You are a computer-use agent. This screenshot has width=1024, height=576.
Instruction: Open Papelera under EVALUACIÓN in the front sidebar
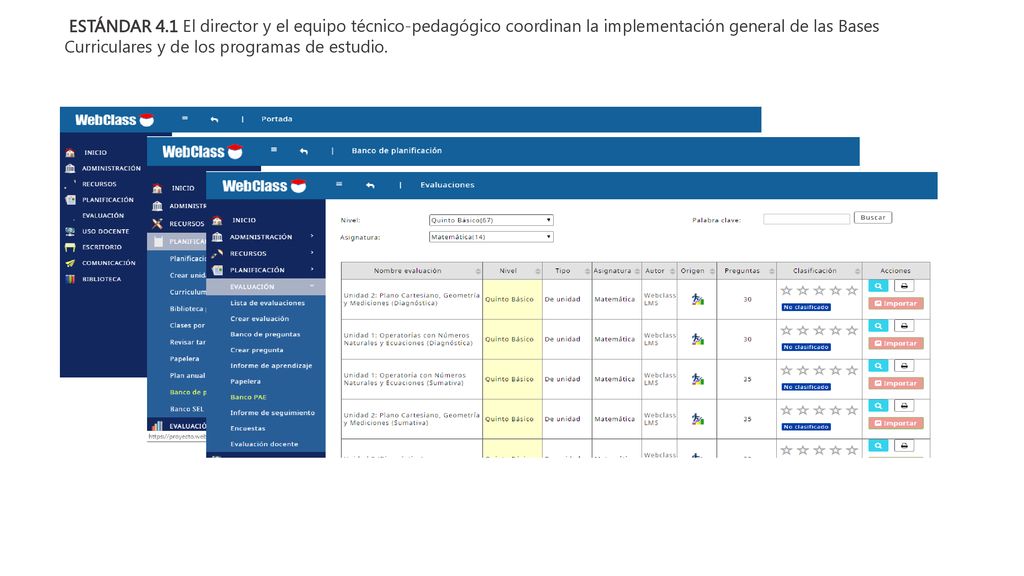245,381
